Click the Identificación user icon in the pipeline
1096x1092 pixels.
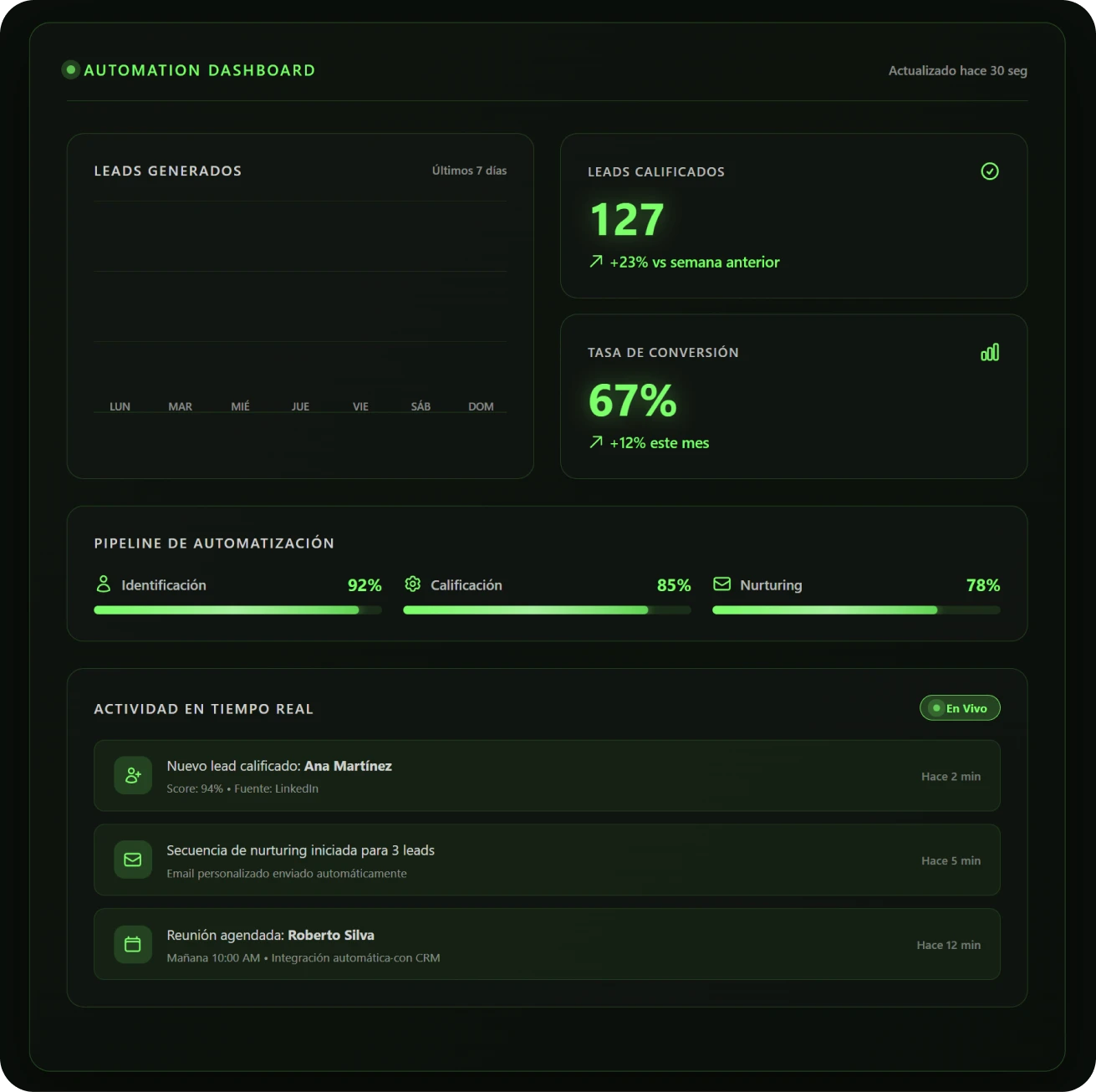[x=103, y=584]
